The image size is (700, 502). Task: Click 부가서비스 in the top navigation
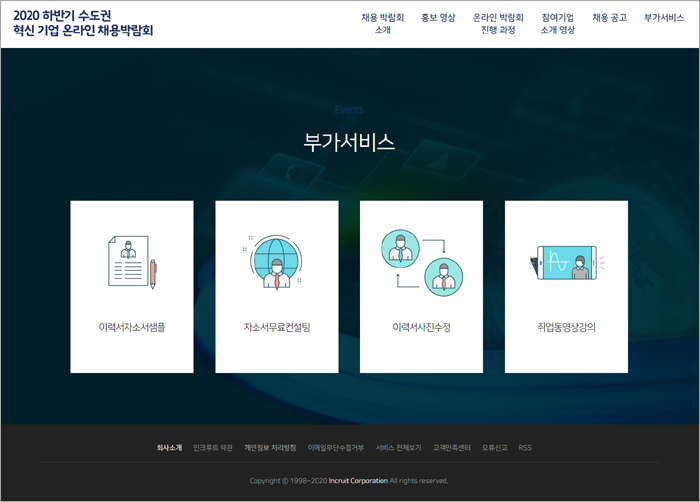pos(664,17)
